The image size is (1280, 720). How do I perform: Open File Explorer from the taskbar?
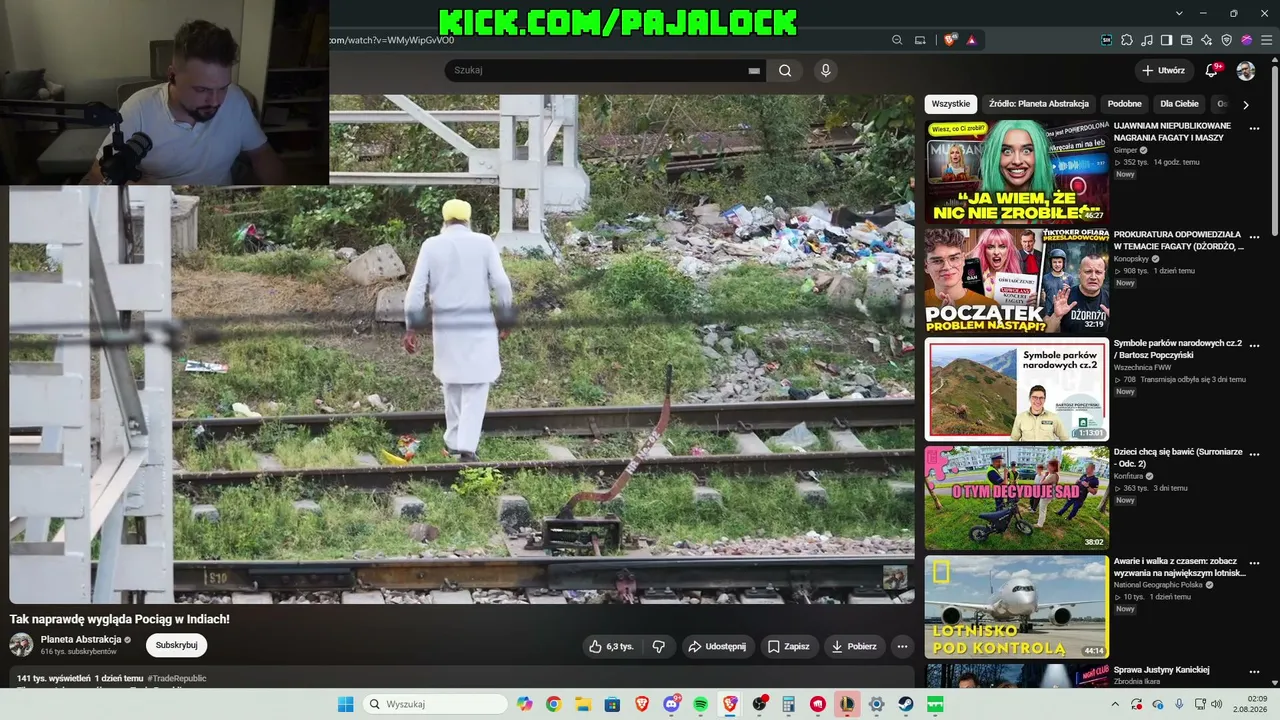582,704
